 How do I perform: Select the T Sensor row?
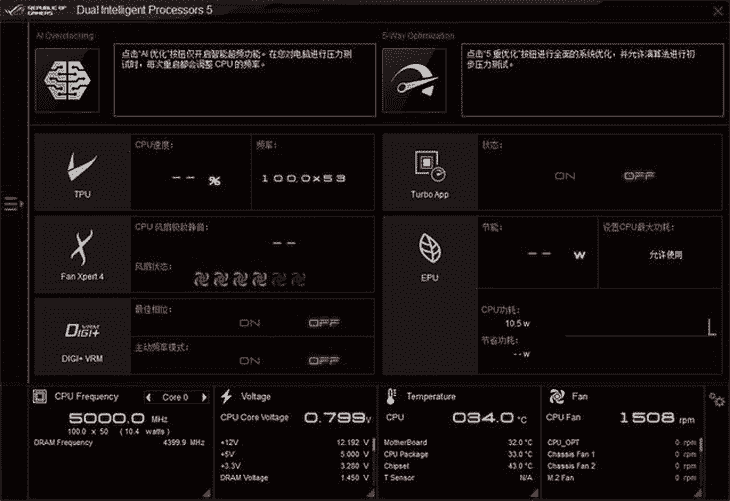click(x=458, y=478)
